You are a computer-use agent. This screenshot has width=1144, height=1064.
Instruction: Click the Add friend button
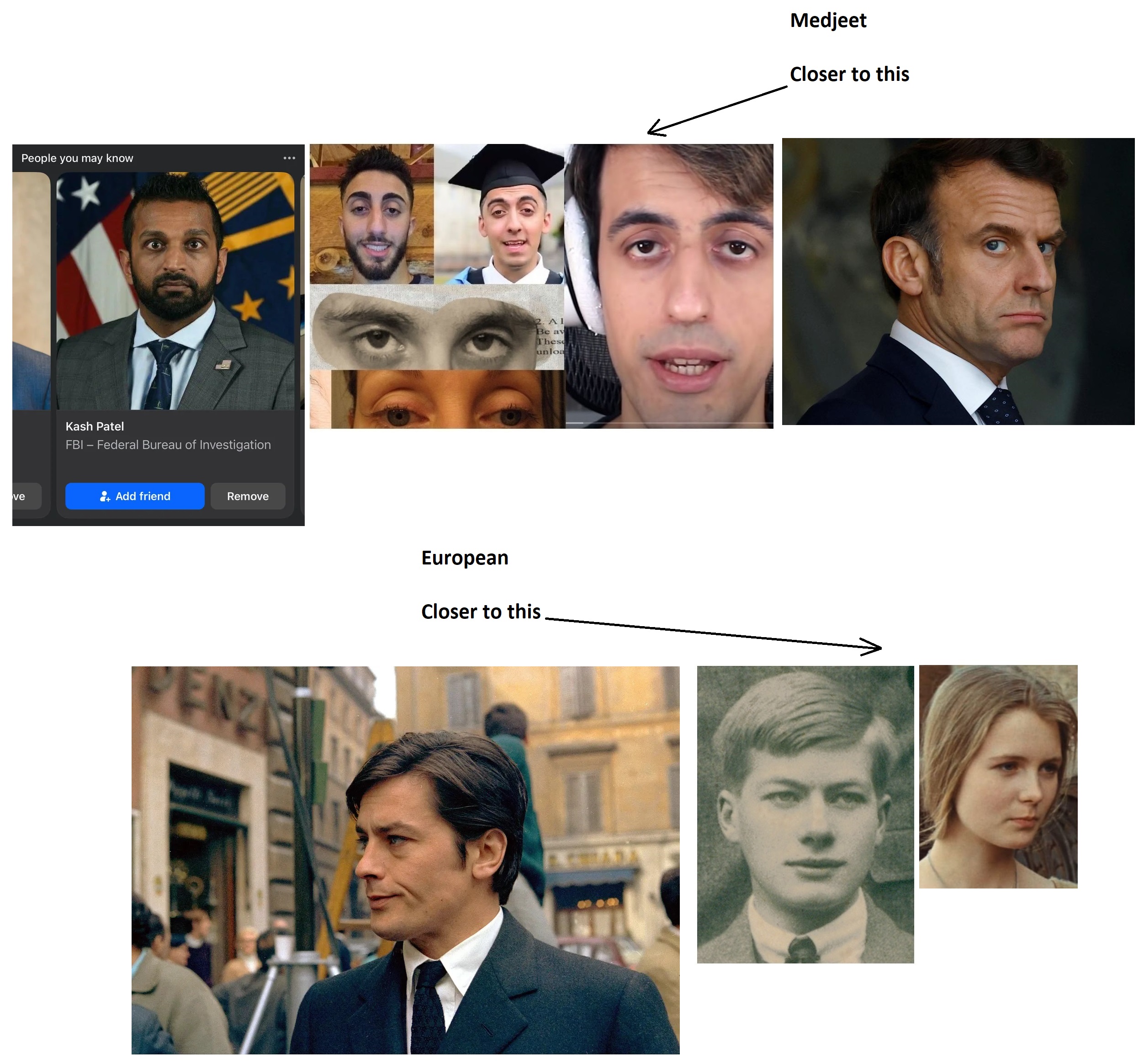coord(135,496)
